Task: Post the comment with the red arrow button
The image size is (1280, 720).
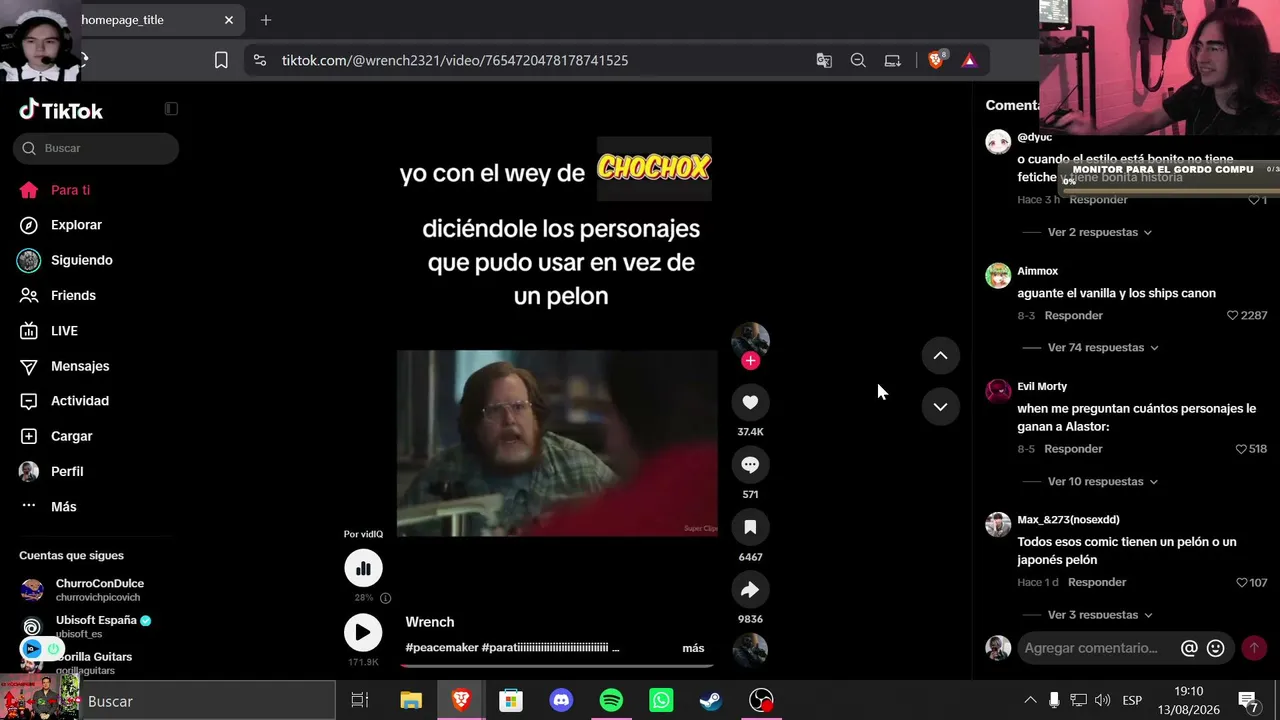Action: [1254, 648]
